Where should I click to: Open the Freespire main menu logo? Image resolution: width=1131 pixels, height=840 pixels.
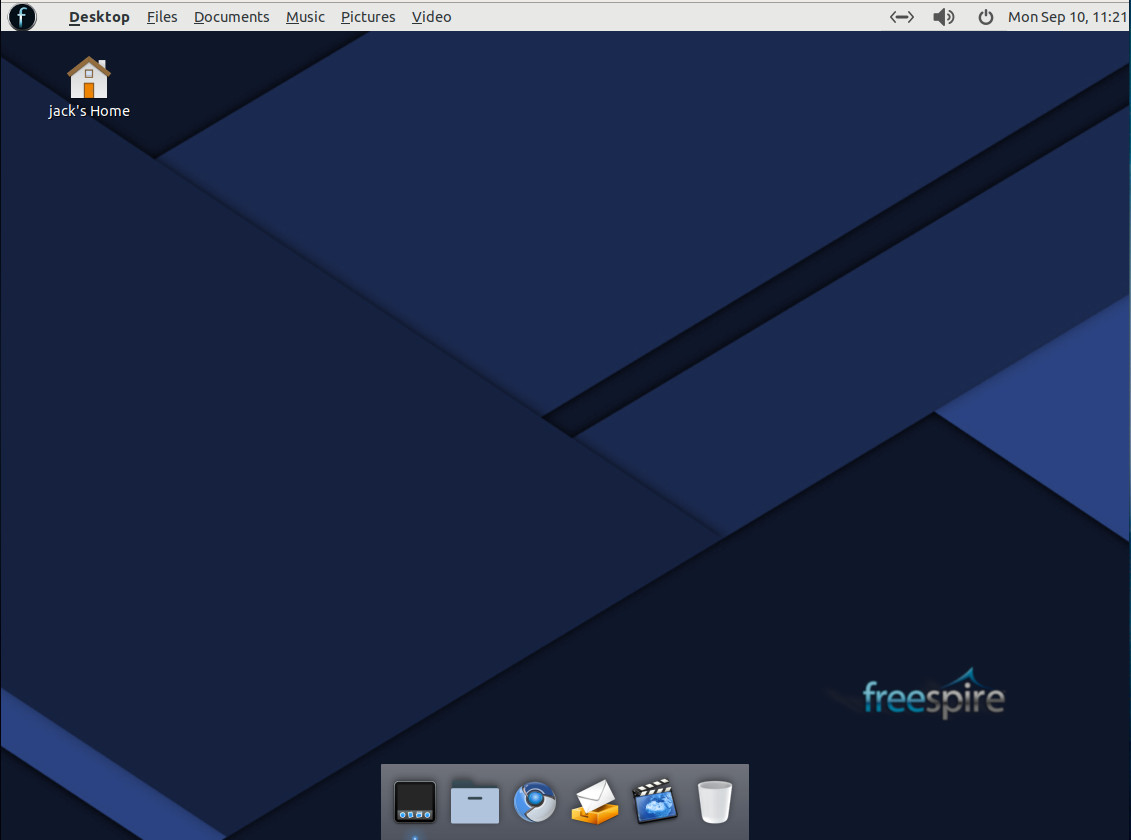(x=22, y=17)
